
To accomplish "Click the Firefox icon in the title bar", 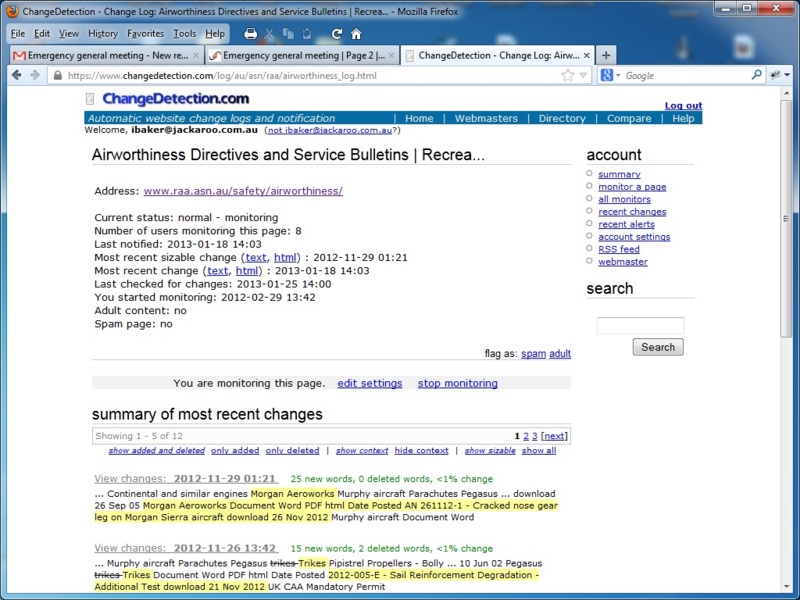I will [12, 11].
